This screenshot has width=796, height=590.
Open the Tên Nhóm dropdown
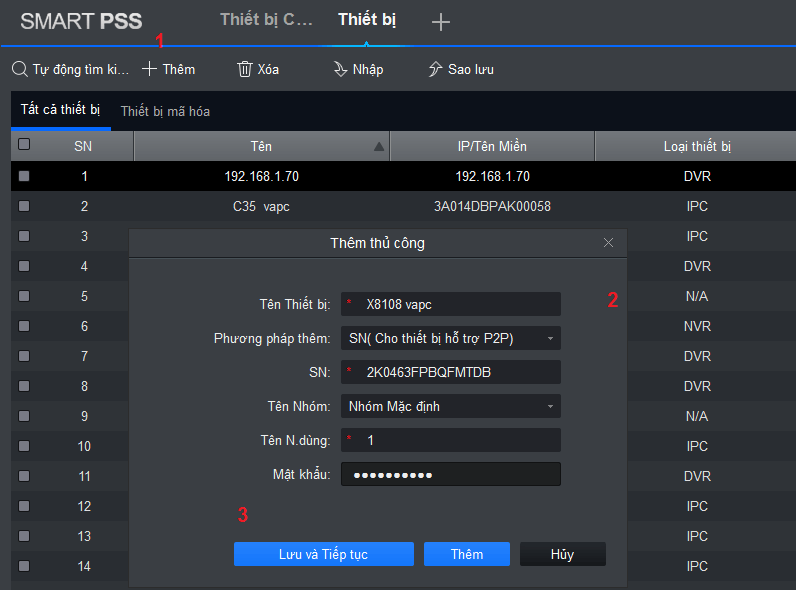click(x=451, y=406)
